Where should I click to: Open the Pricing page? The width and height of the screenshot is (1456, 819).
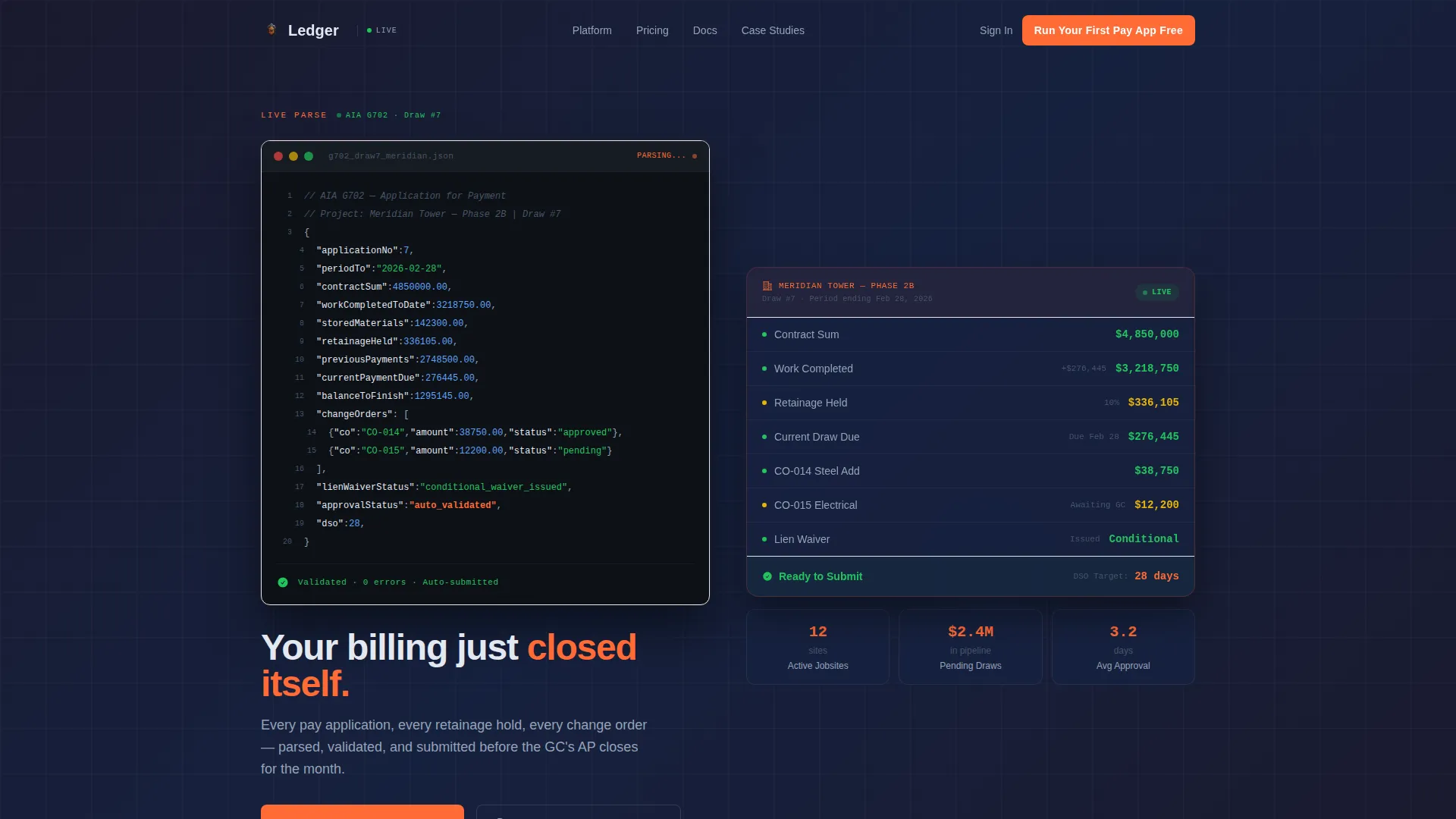[x=652, y=30]
